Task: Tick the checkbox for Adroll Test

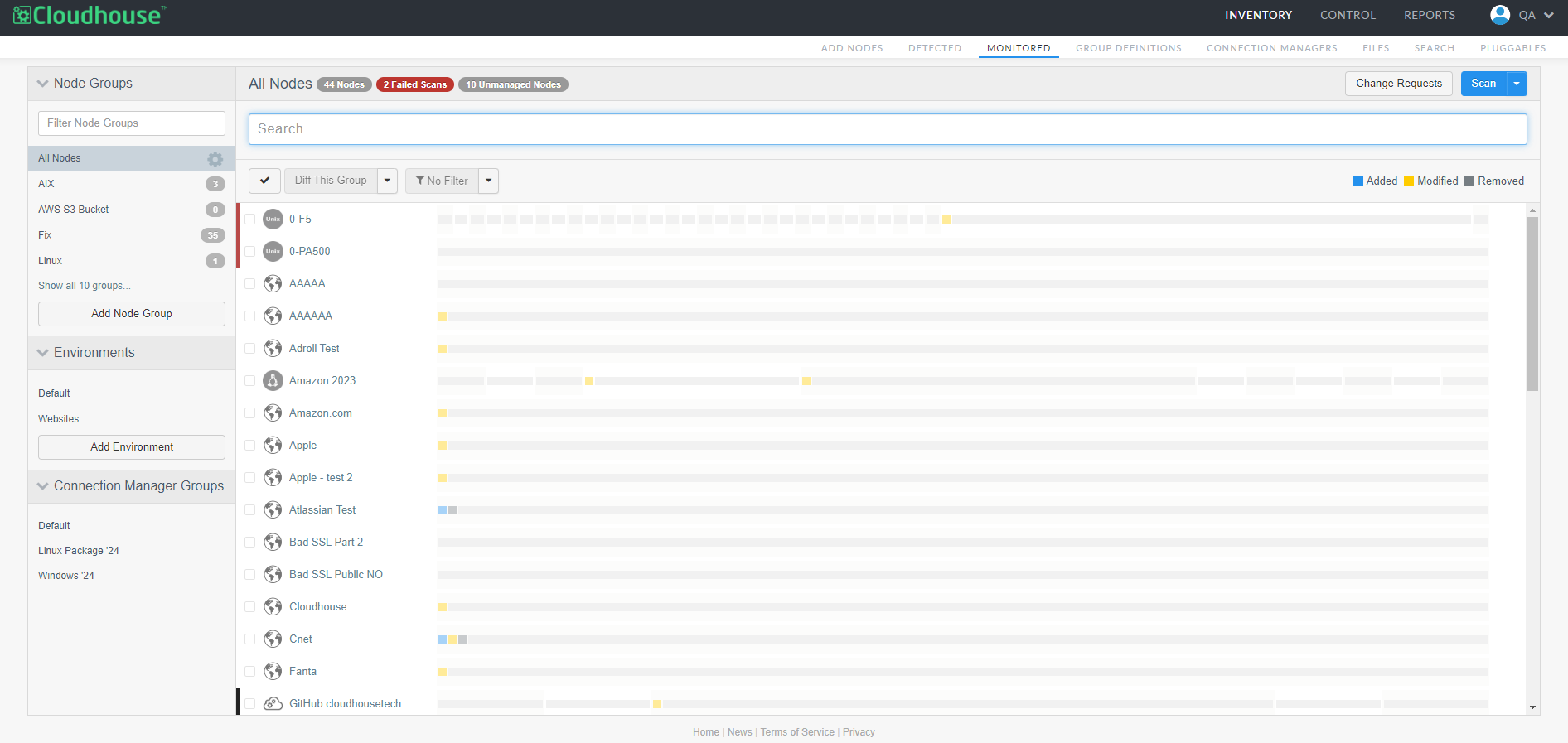Action: [249, 349]
